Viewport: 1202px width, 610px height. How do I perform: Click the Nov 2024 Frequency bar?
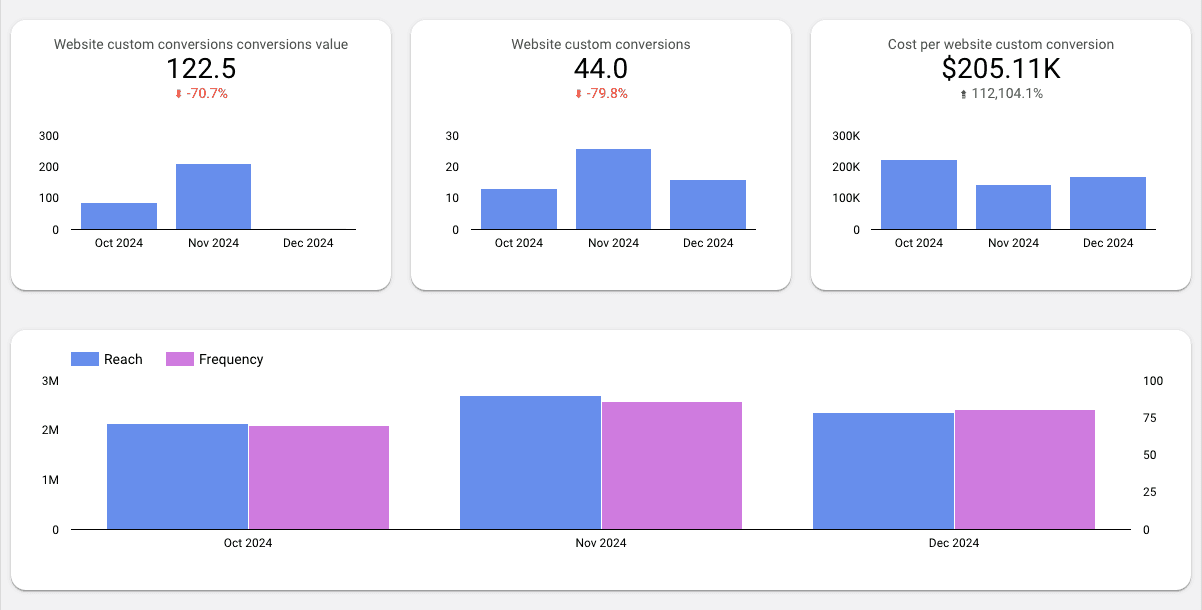pos(672,466)
